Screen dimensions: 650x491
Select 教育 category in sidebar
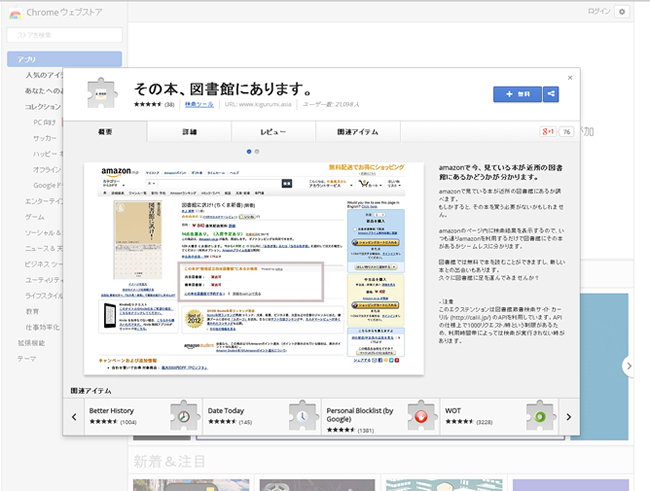click(x=32, y=311)
